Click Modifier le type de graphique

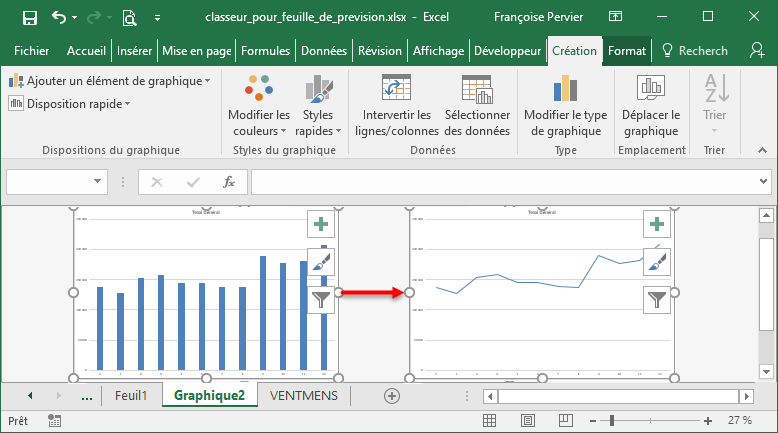pos(565,89)
